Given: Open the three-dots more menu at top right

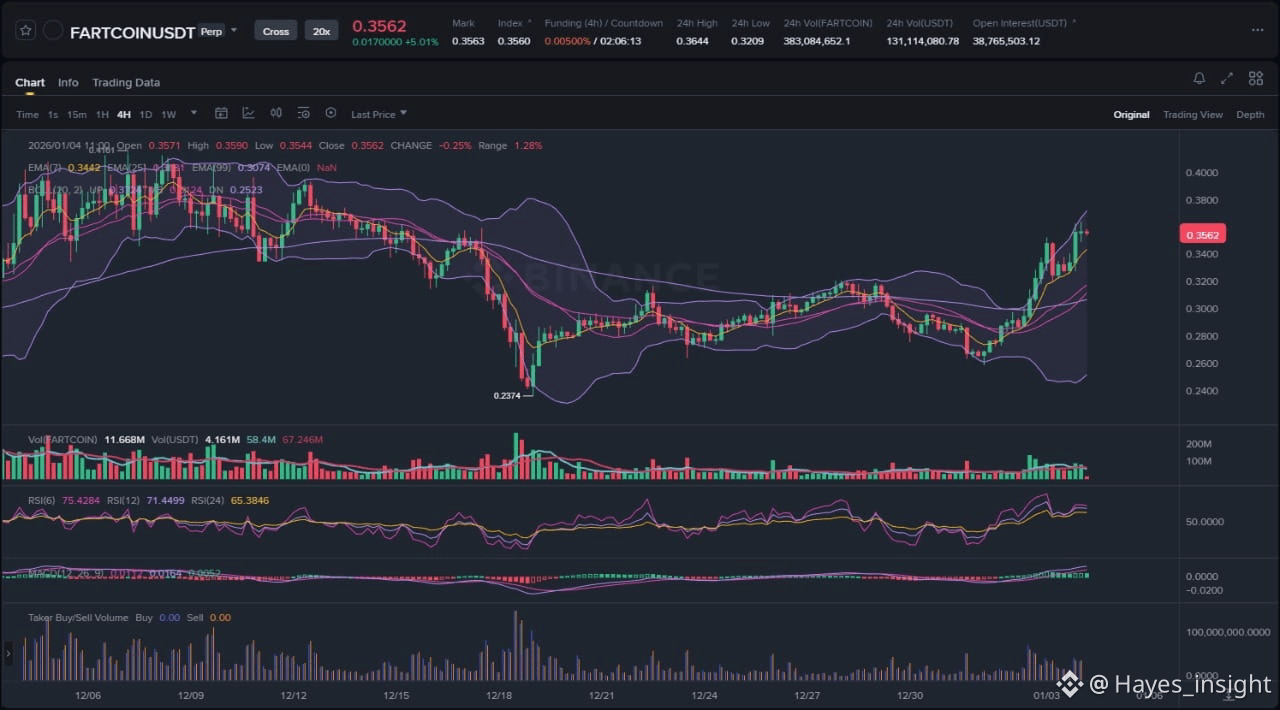Looking at the screenshot, I should point(1257,30).
